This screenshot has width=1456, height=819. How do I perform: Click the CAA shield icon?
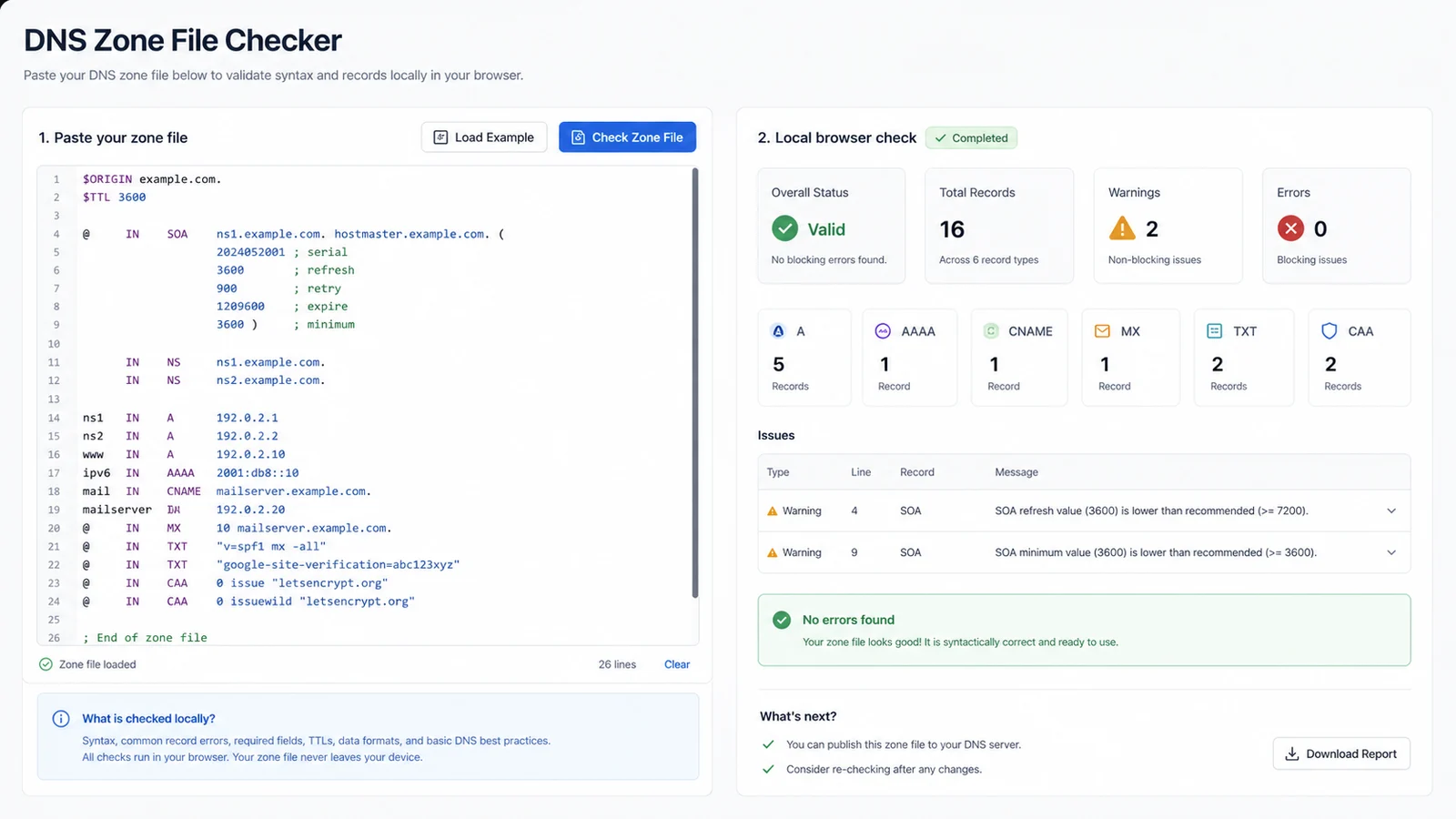(x=1330, y=331)
